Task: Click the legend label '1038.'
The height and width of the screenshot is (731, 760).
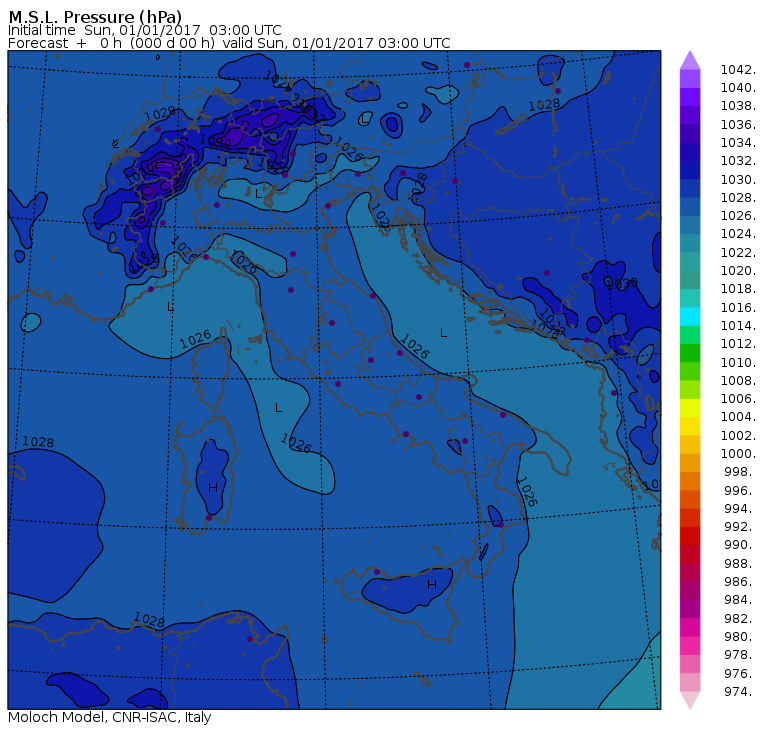Action: pyautogui.click(x=738, y=106)
